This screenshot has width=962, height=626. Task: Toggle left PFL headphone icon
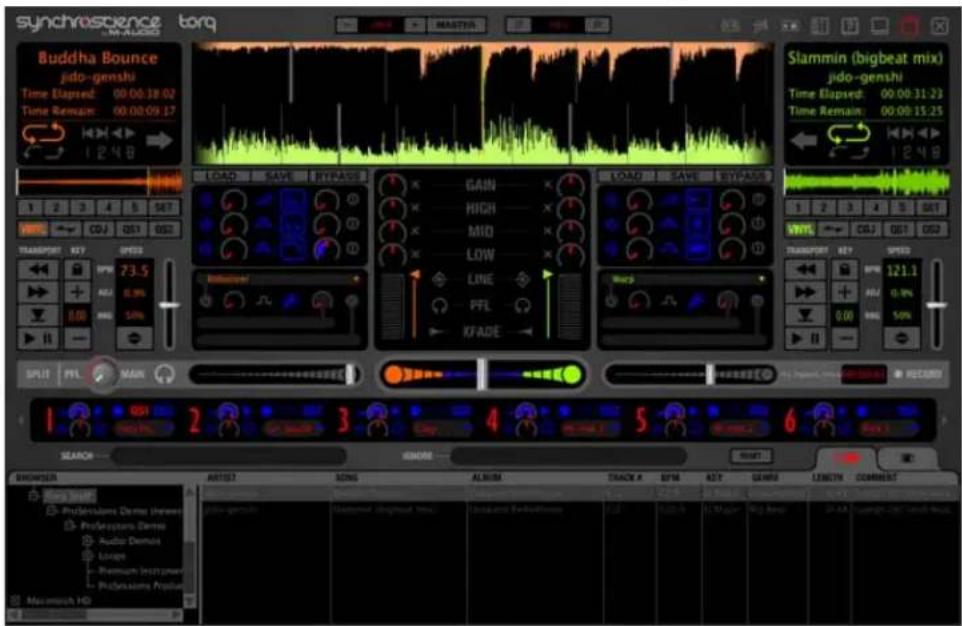[439, 306]
